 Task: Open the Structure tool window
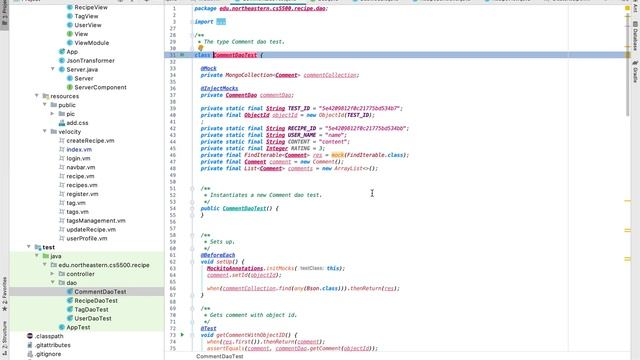point(4,338)
